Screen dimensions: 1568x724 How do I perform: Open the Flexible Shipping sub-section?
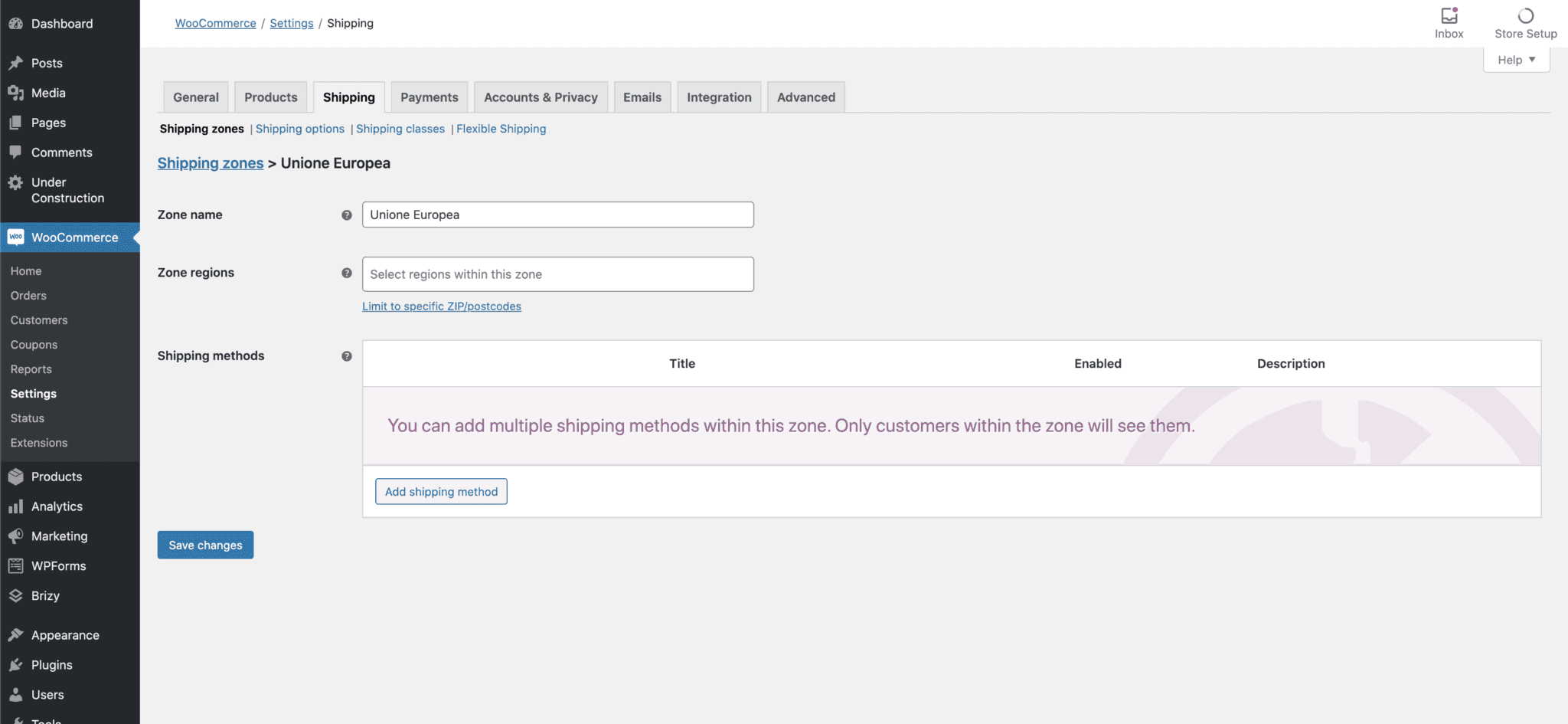(x=501, y=129)
